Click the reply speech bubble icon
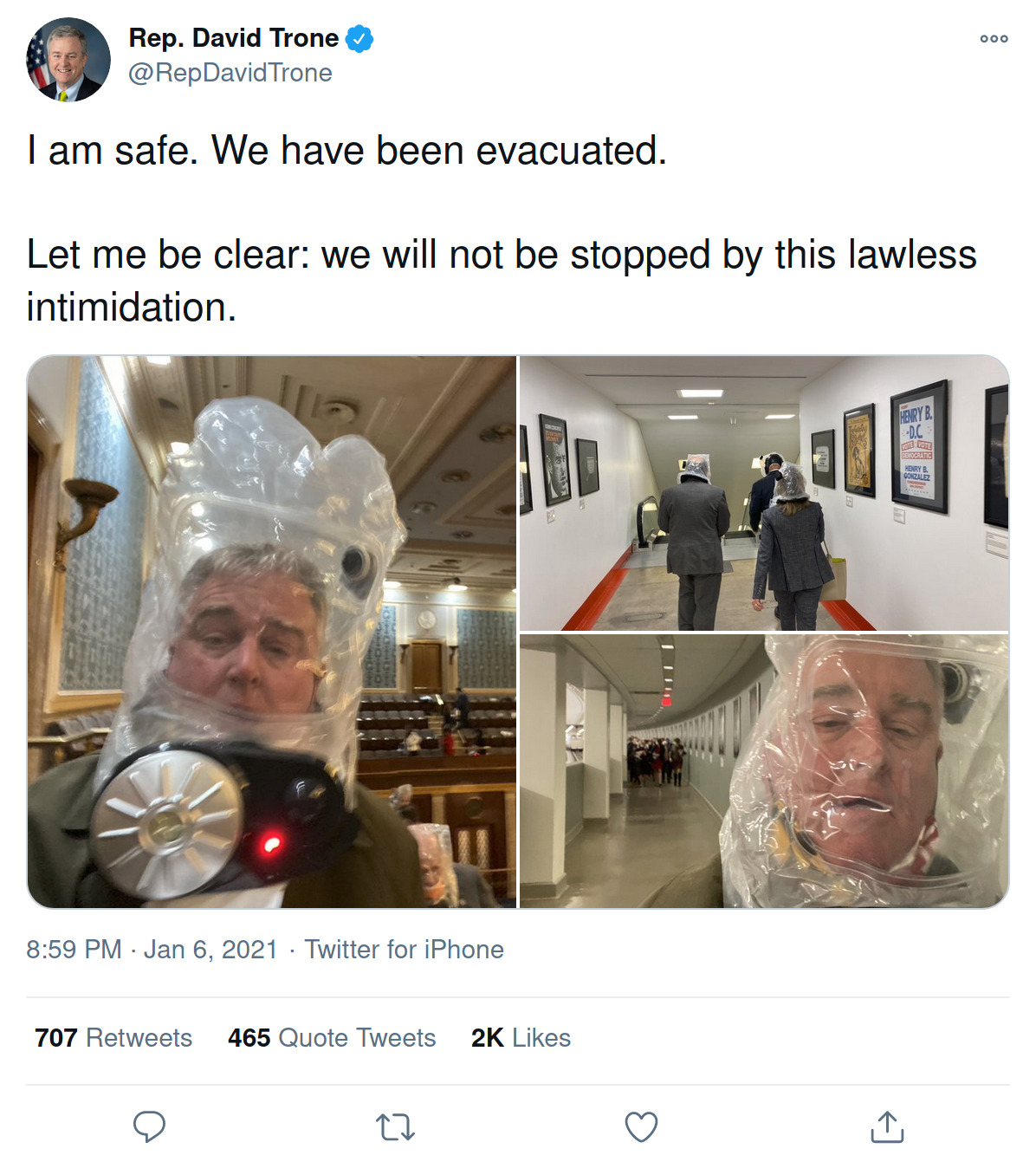This screenshot has height=1168, width=1036. click(x=149, y=1127)
